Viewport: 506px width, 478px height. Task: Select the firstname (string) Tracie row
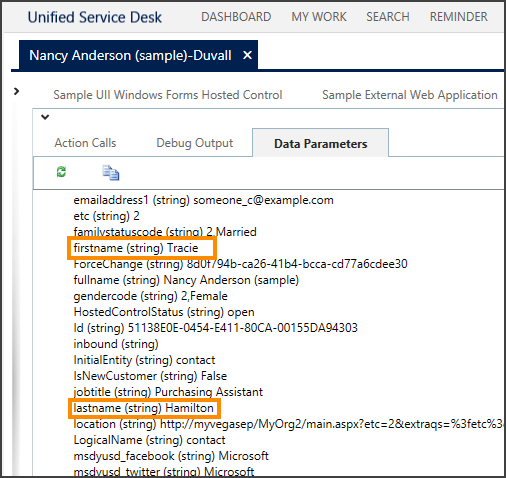(136, 248)
